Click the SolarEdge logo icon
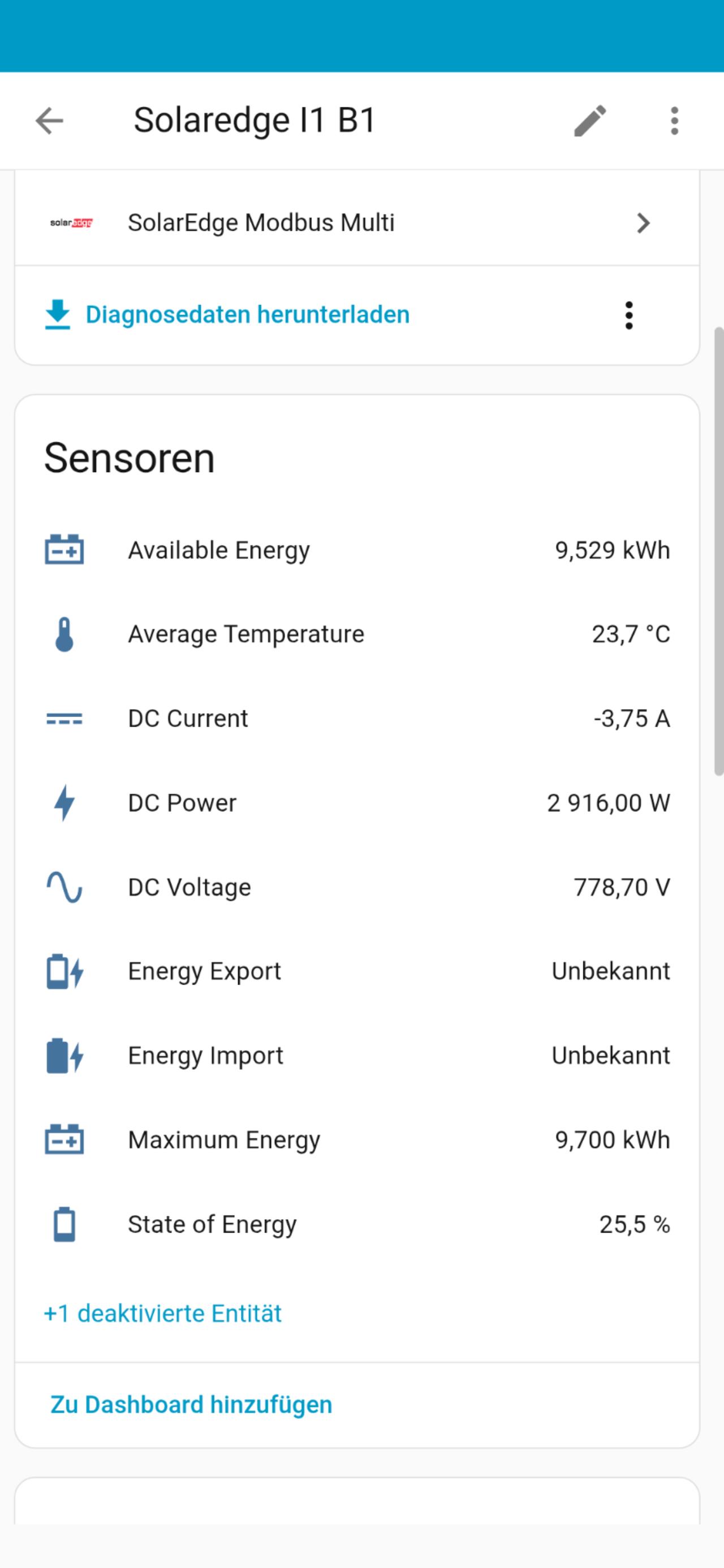Screen dimensions: 724x1568 point(71,223)
